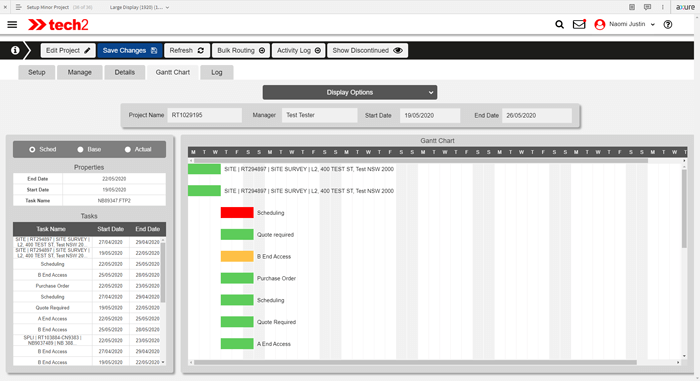Switch to the Log tab

pos(217,72)
